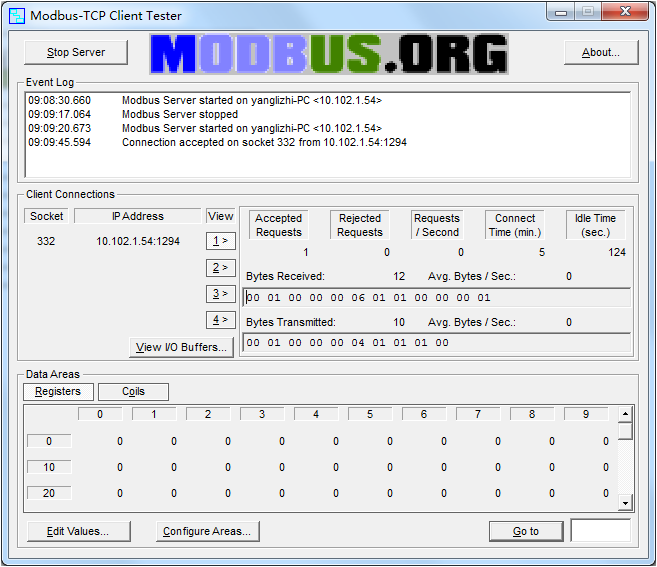
Task: Click the Stop Server button
Action: (x=76, y=52)
